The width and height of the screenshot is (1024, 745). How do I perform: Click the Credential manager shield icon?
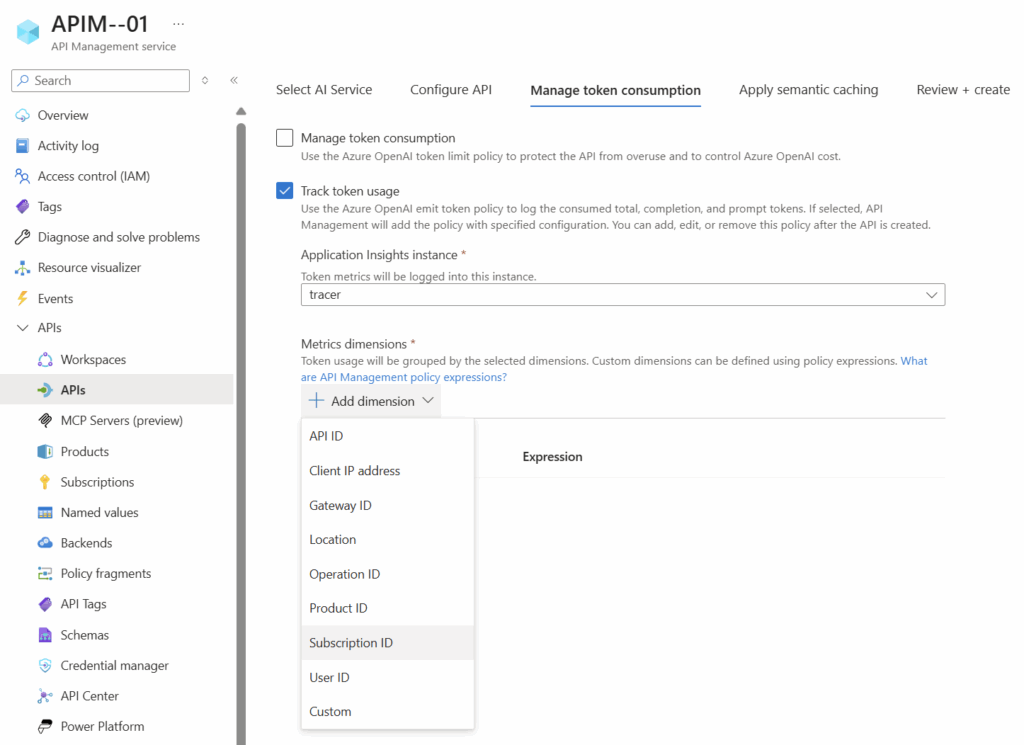[x=45, y=666]
